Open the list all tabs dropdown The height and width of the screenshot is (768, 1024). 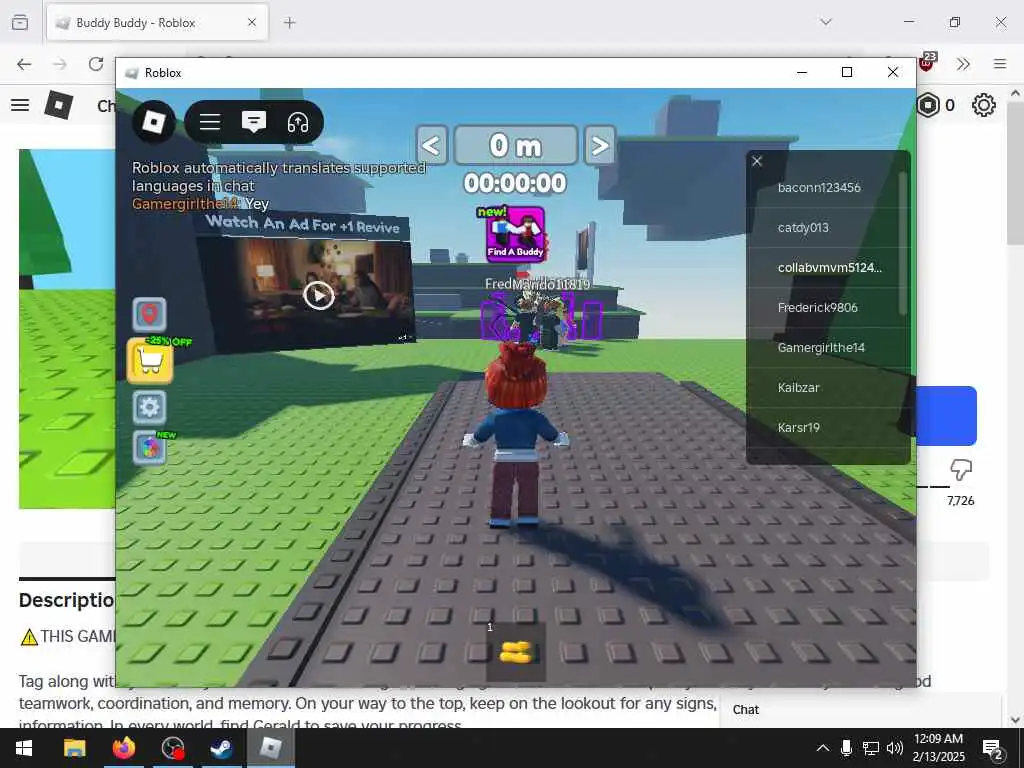(x=826, y=22)
